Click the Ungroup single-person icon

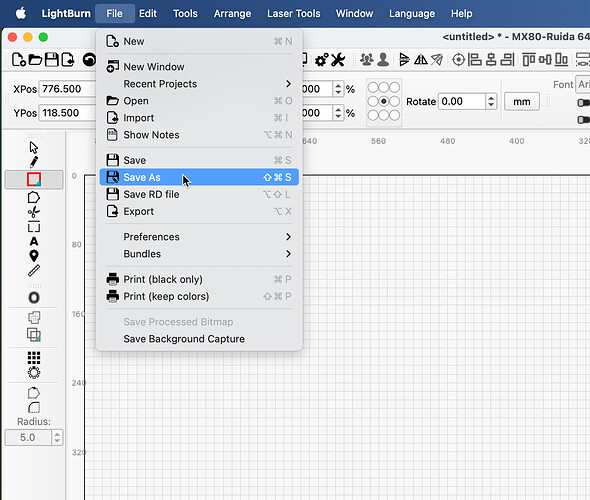[x=383, y=59]
